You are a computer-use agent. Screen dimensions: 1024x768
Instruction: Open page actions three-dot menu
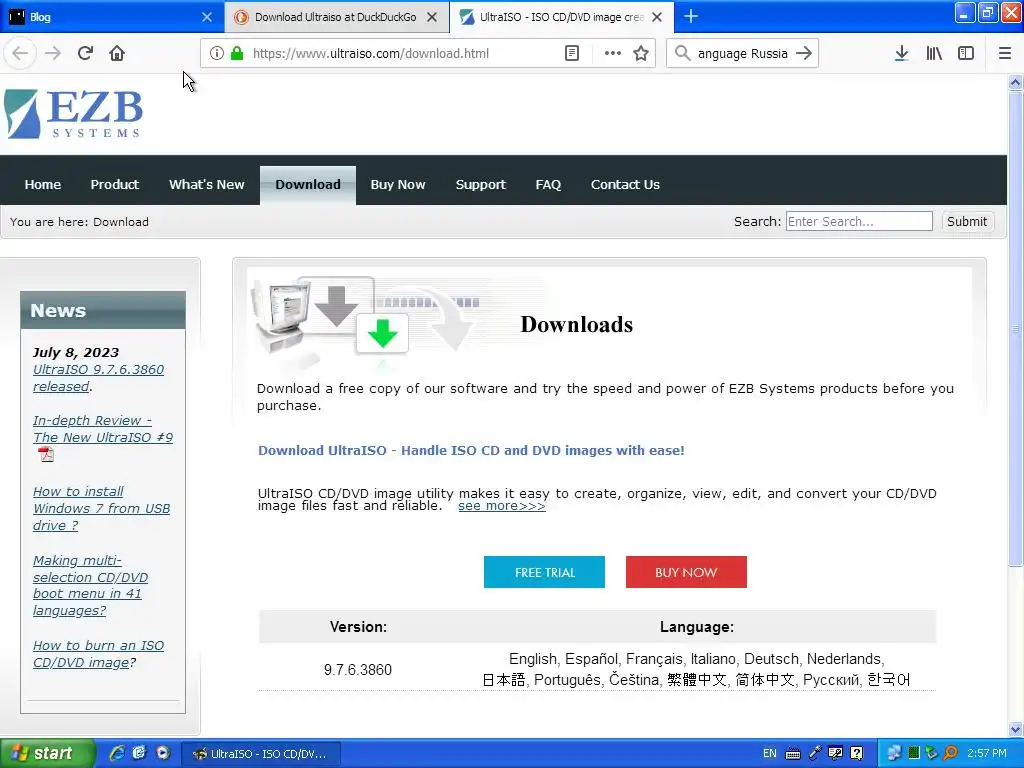pyautogui.click(x=613, y=54)
